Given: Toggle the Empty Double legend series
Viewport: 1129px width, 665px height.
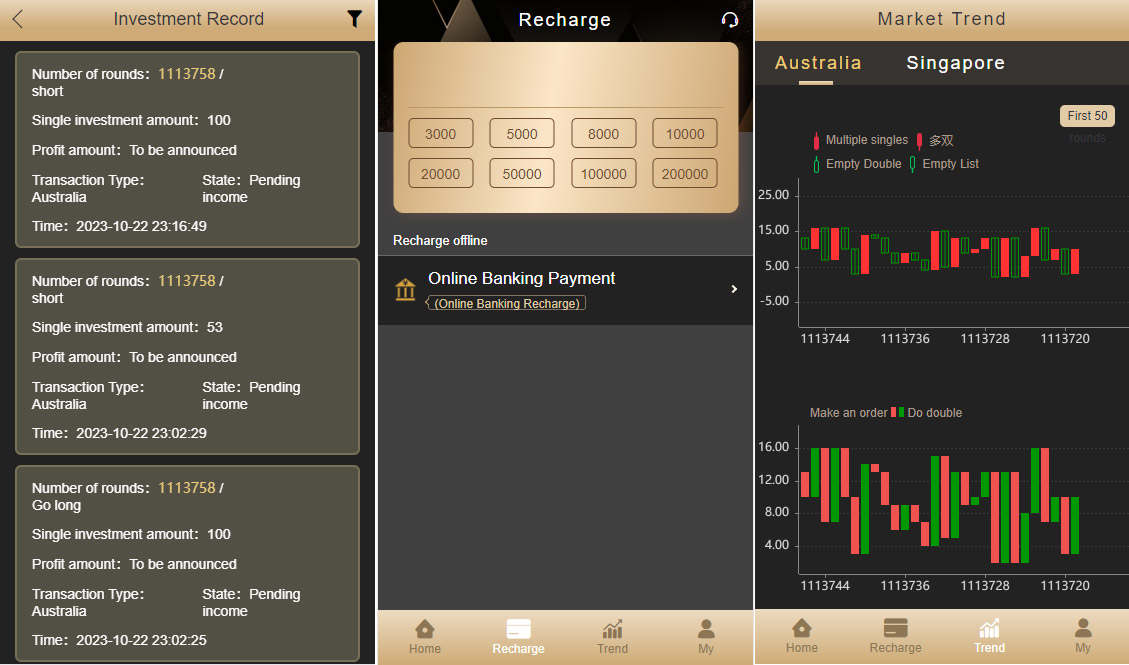Looking at the screenshot, I should tap(857, 164).
